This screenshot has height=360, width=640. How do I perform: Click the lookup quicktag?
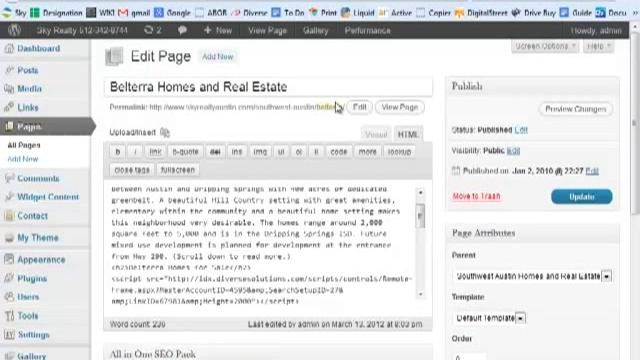[399, 152]
